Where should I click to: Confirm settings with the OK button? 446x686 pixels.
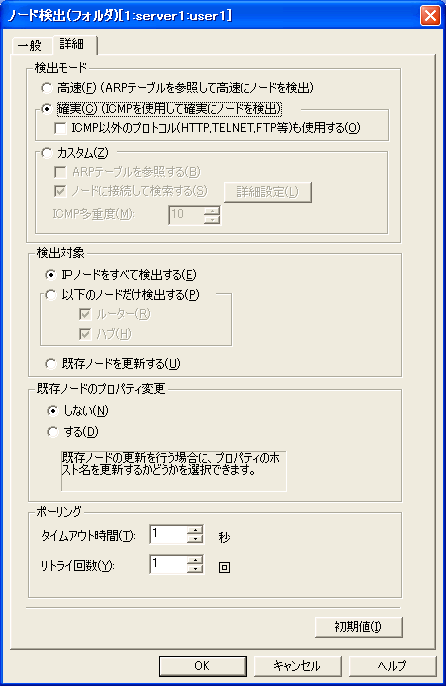click(202, 666)
